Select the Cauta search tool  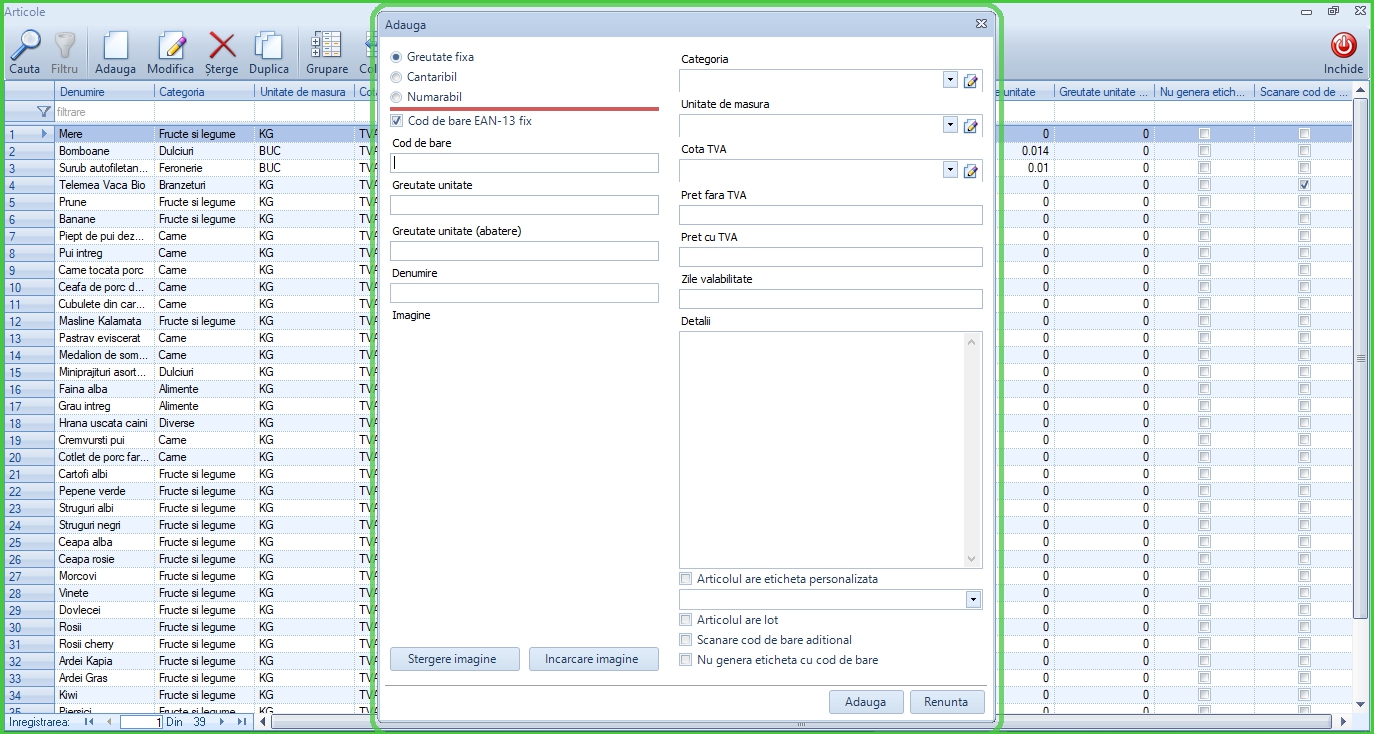click(x=25, y=50)
